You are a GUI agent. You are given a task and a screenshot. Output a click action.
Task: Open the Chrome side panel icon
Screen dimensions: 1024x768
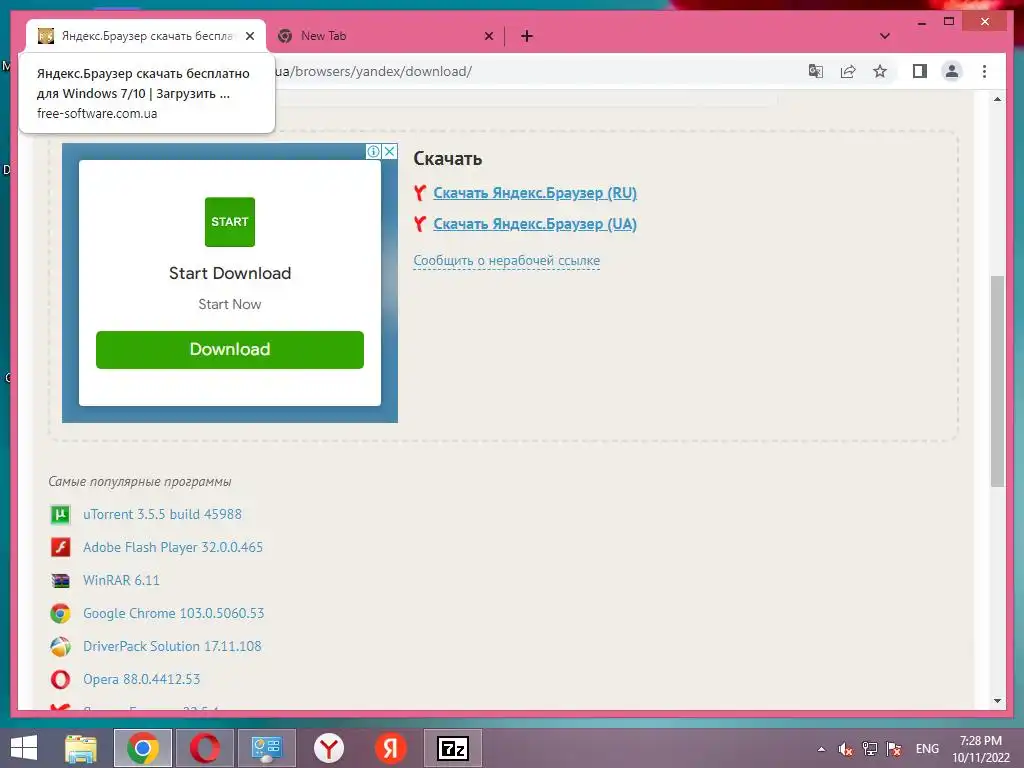coord(920,71)
